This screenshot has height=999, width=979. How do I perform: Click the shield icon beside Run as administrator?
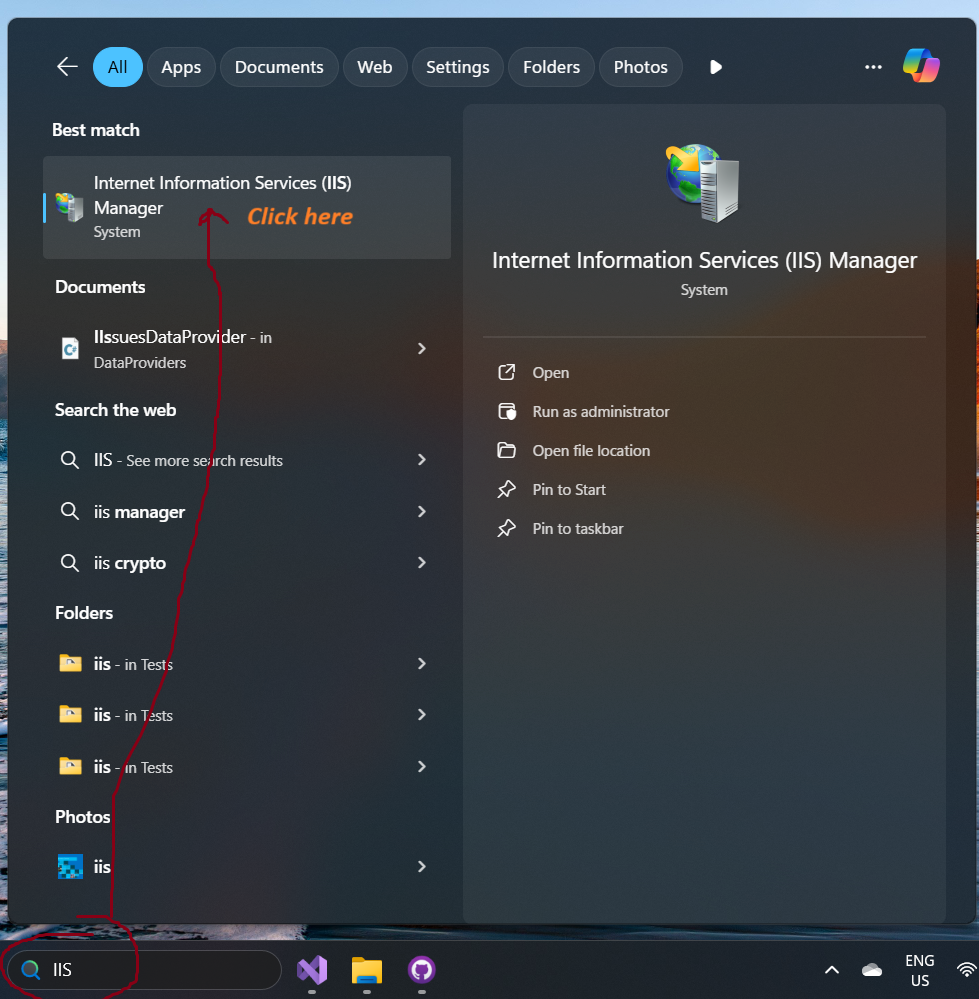[507, 412]
